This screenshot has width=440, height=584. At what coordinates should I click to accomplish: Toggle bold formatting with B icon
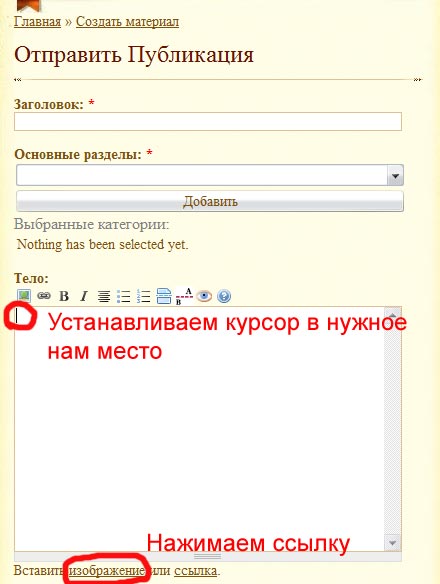click(x=64, y=296)
